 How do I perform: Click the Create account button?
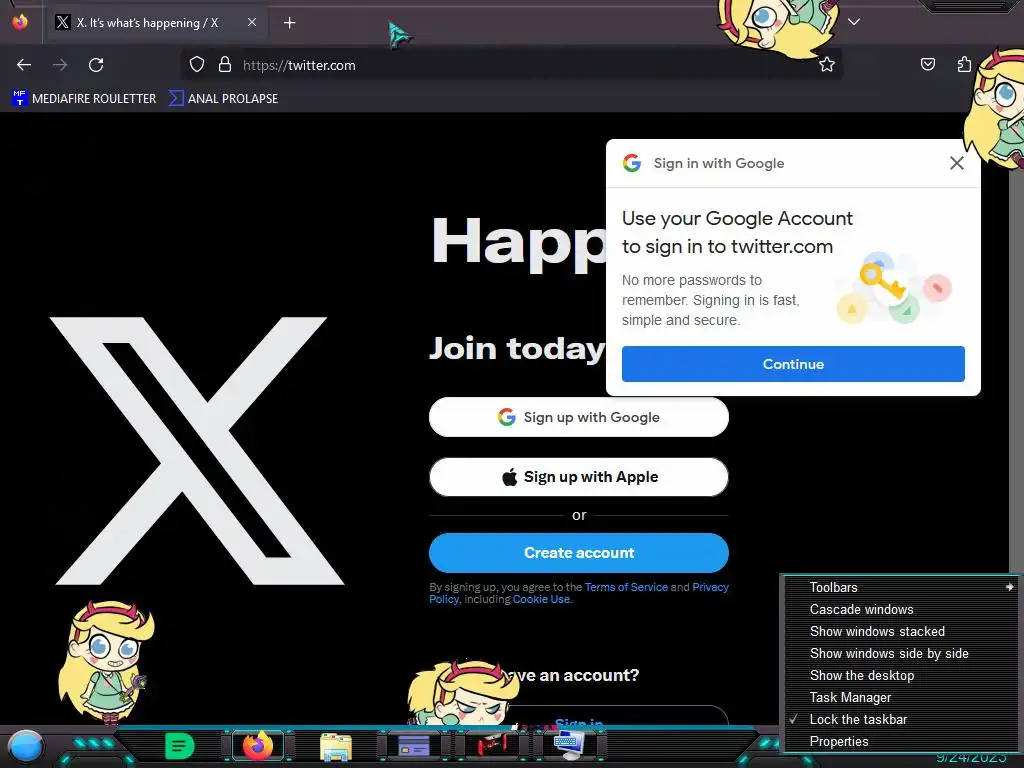(x=579, y=552)
